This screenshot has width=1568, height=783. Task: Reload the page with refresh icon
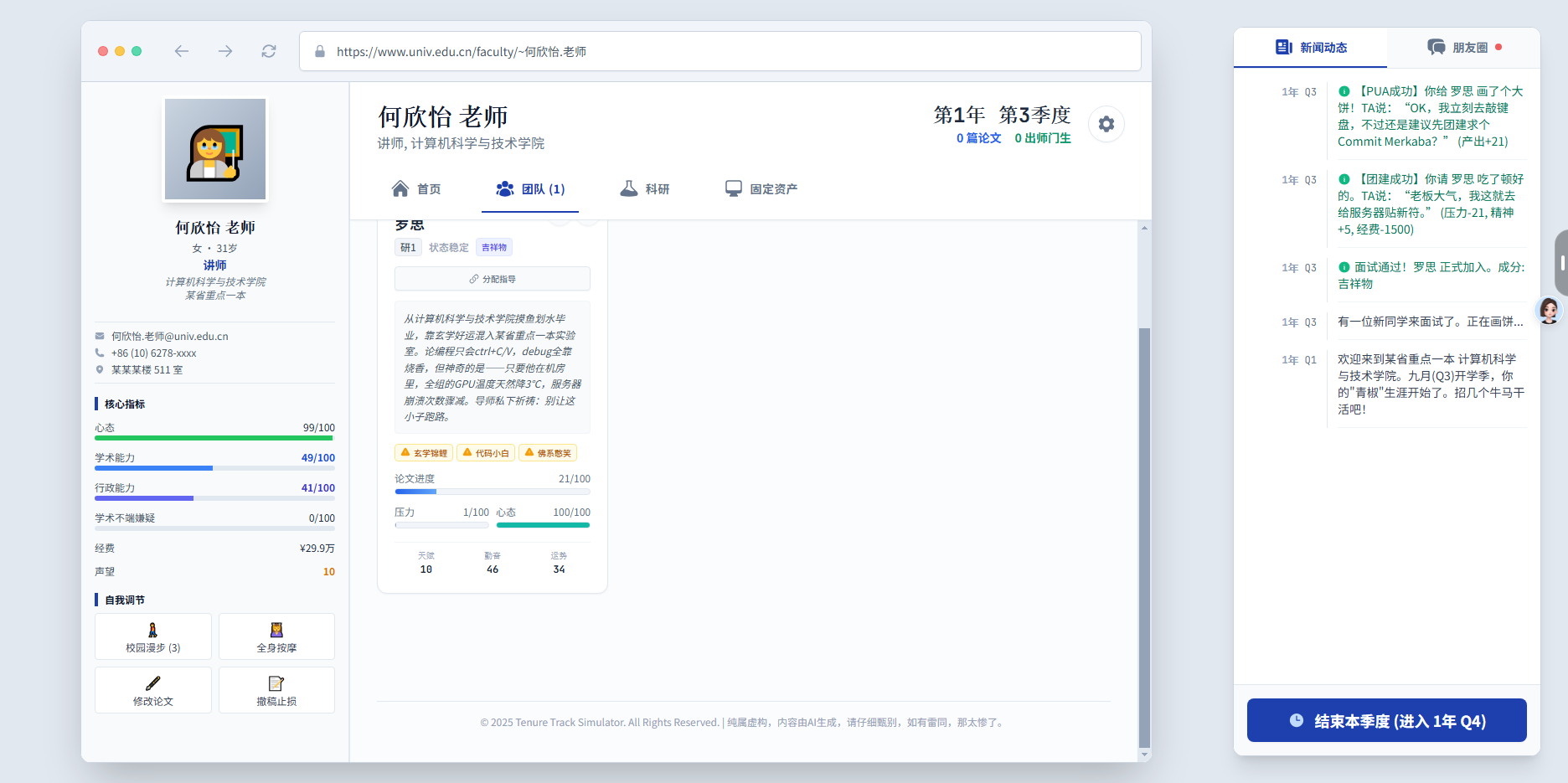point(269,51)
